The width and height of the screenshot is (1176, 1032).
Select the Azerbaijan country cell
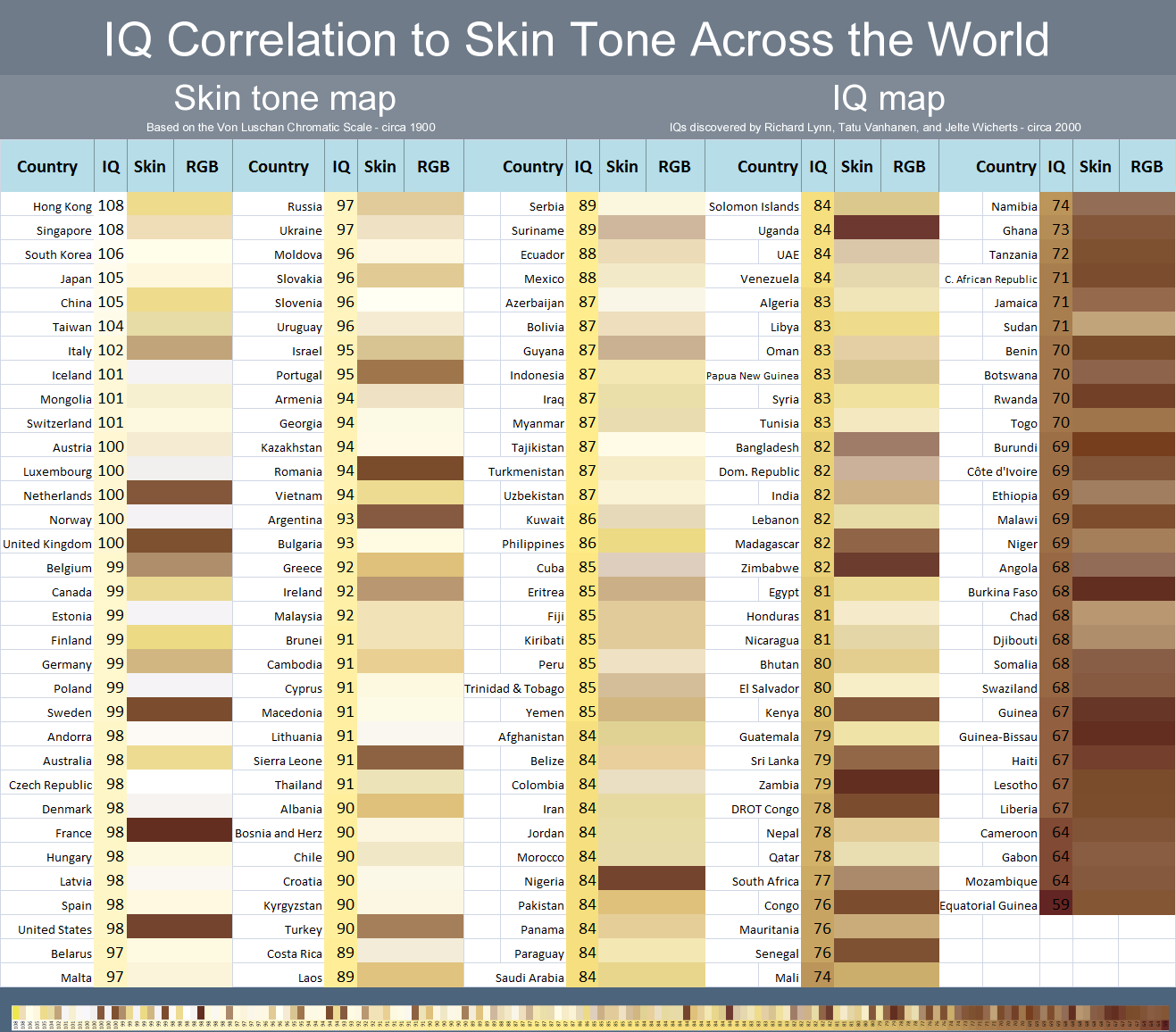[x=515, y=303]
